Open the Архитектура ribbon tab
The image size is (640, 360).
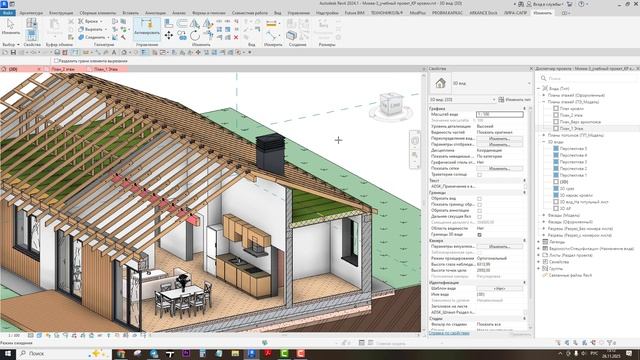click(x=31, y=13)
